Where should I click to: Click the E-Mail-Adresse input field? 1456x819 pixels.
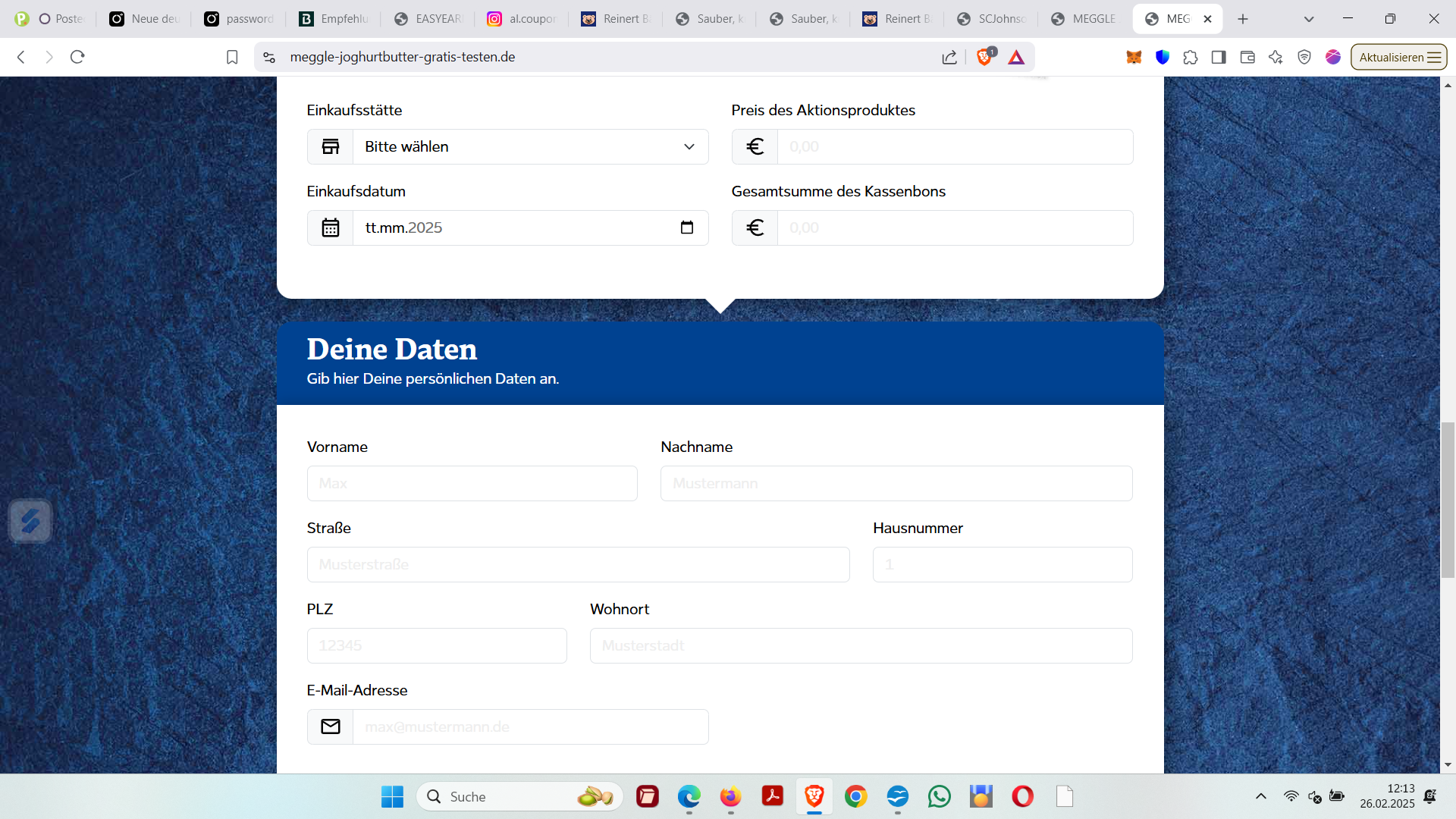tap(530, 726)
